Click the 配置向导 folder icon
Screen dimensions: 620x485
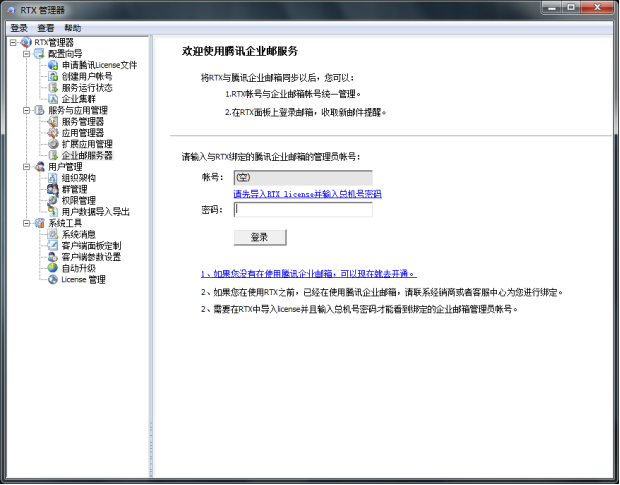[39, 53]
